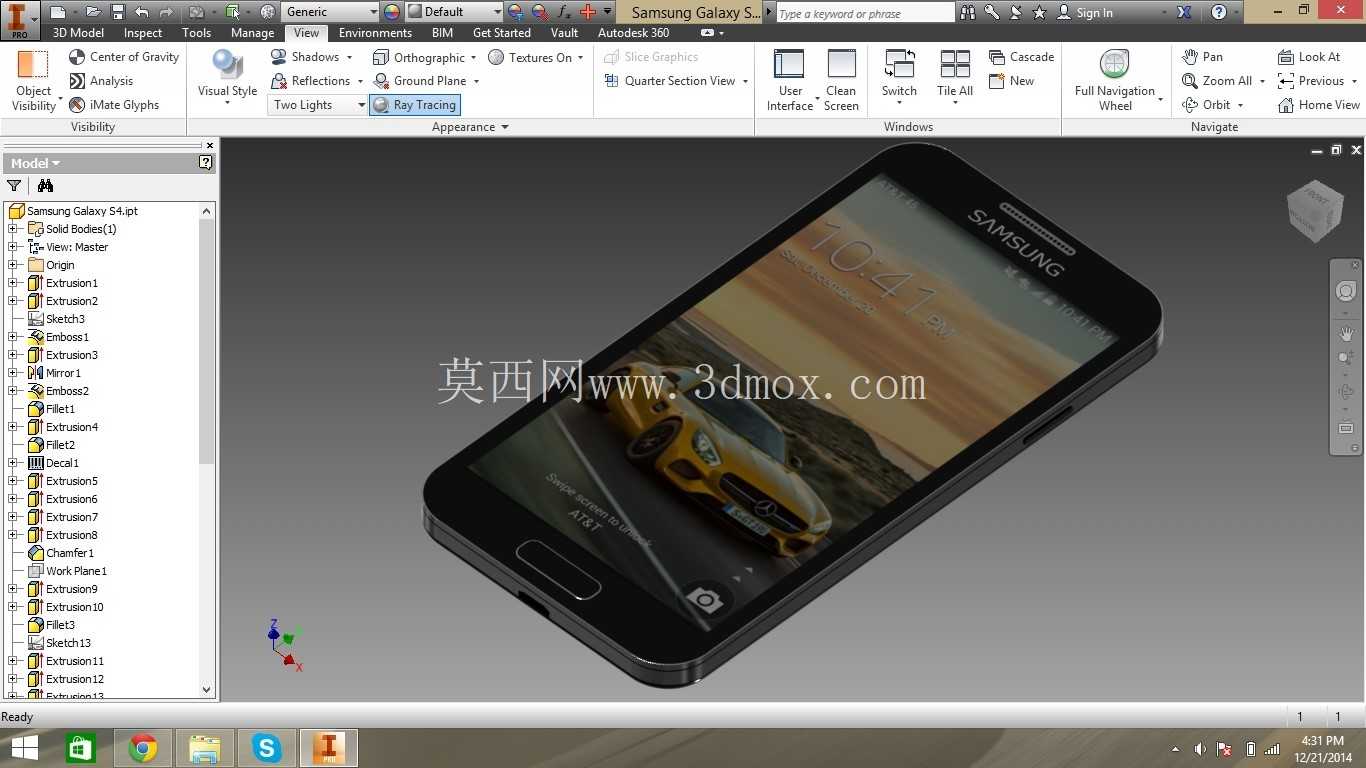Open Google Chrome from taskbar

click(143, 748)
